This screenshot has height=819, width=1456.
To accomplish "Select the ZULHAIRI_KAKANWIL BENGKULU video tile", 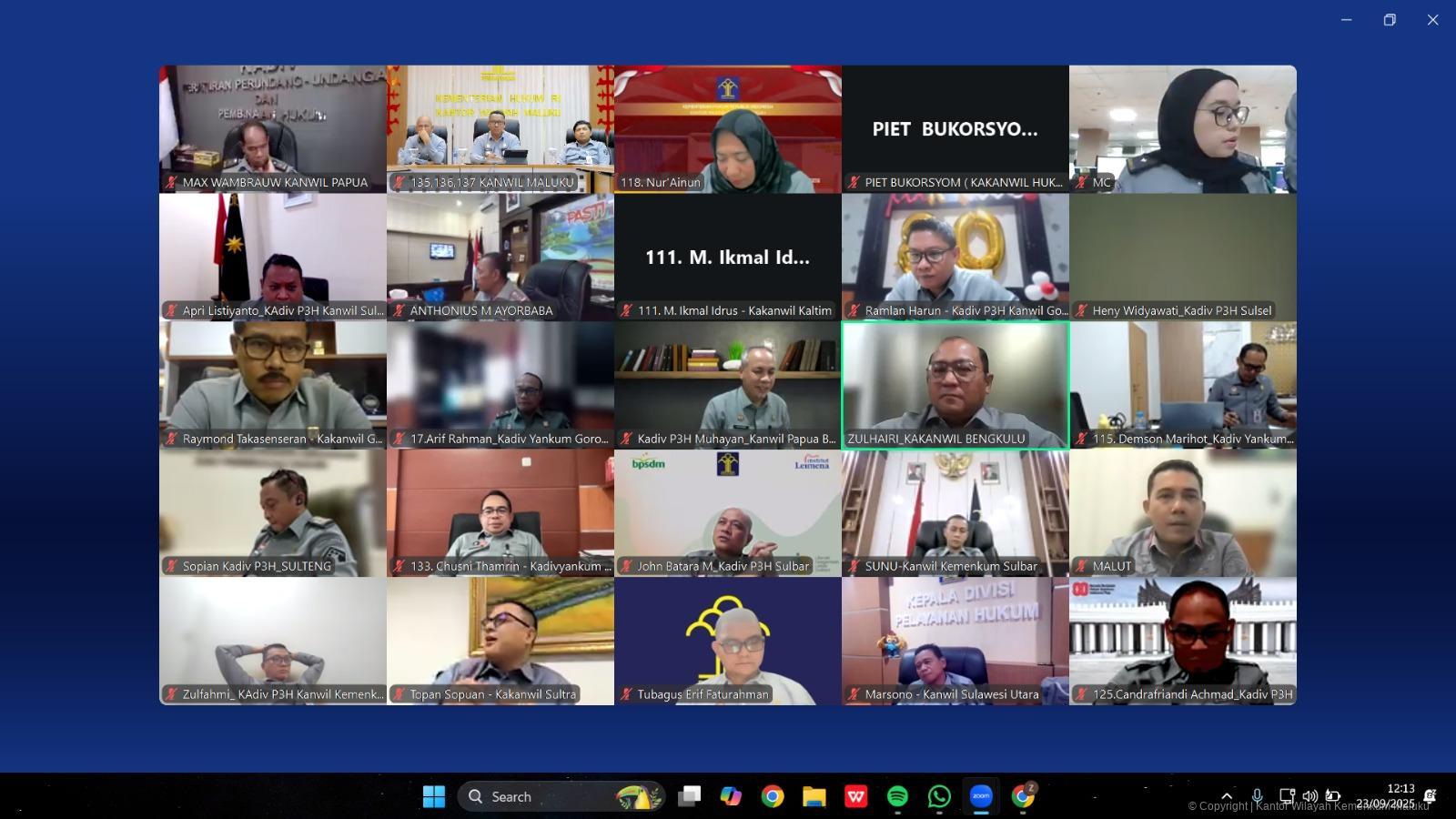I will click(x=955, y=385).
